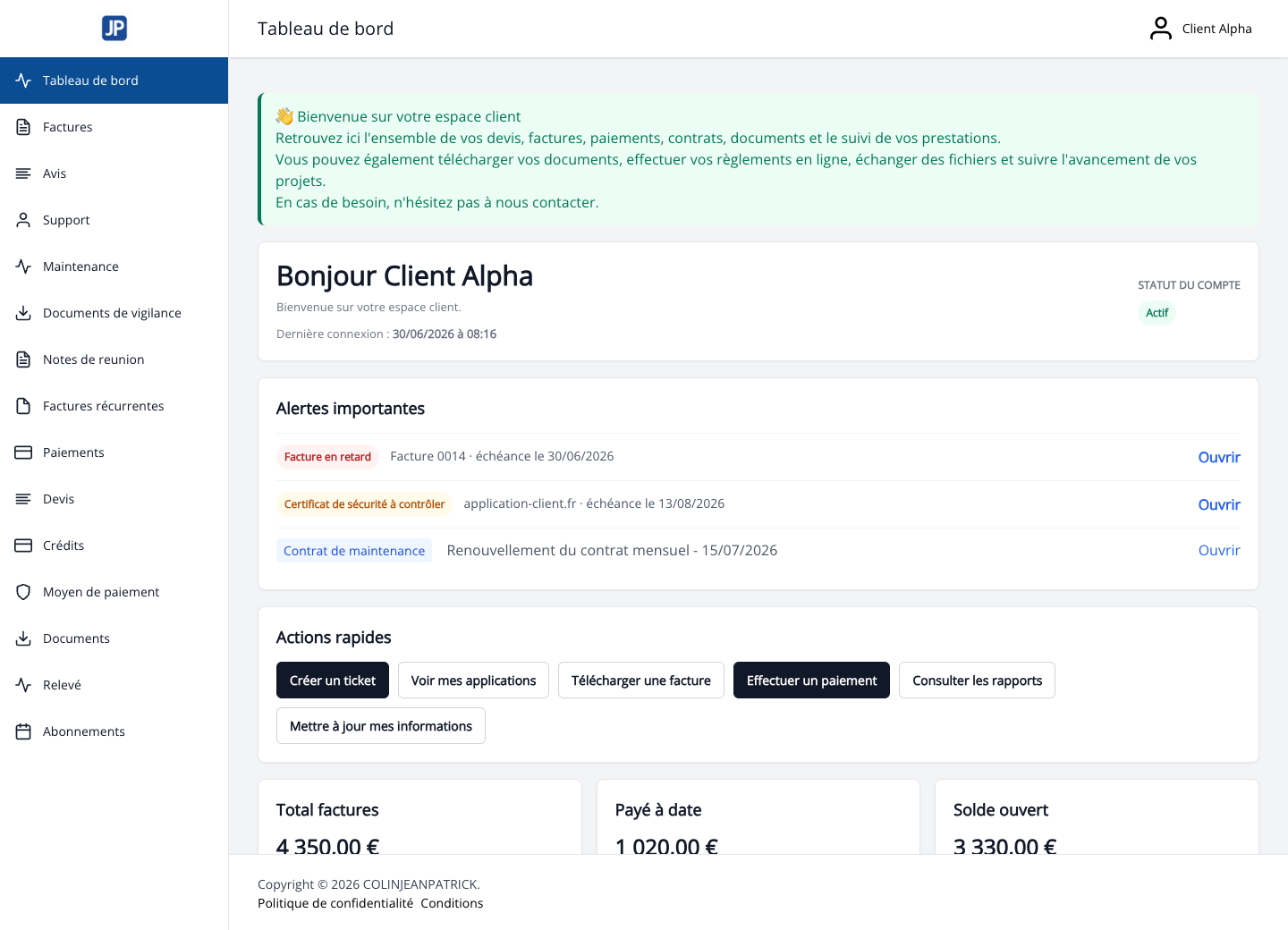Screen dimensions: 1288x930
Task: Click the Paiements card icon
Action: click(x=23, y=452)
